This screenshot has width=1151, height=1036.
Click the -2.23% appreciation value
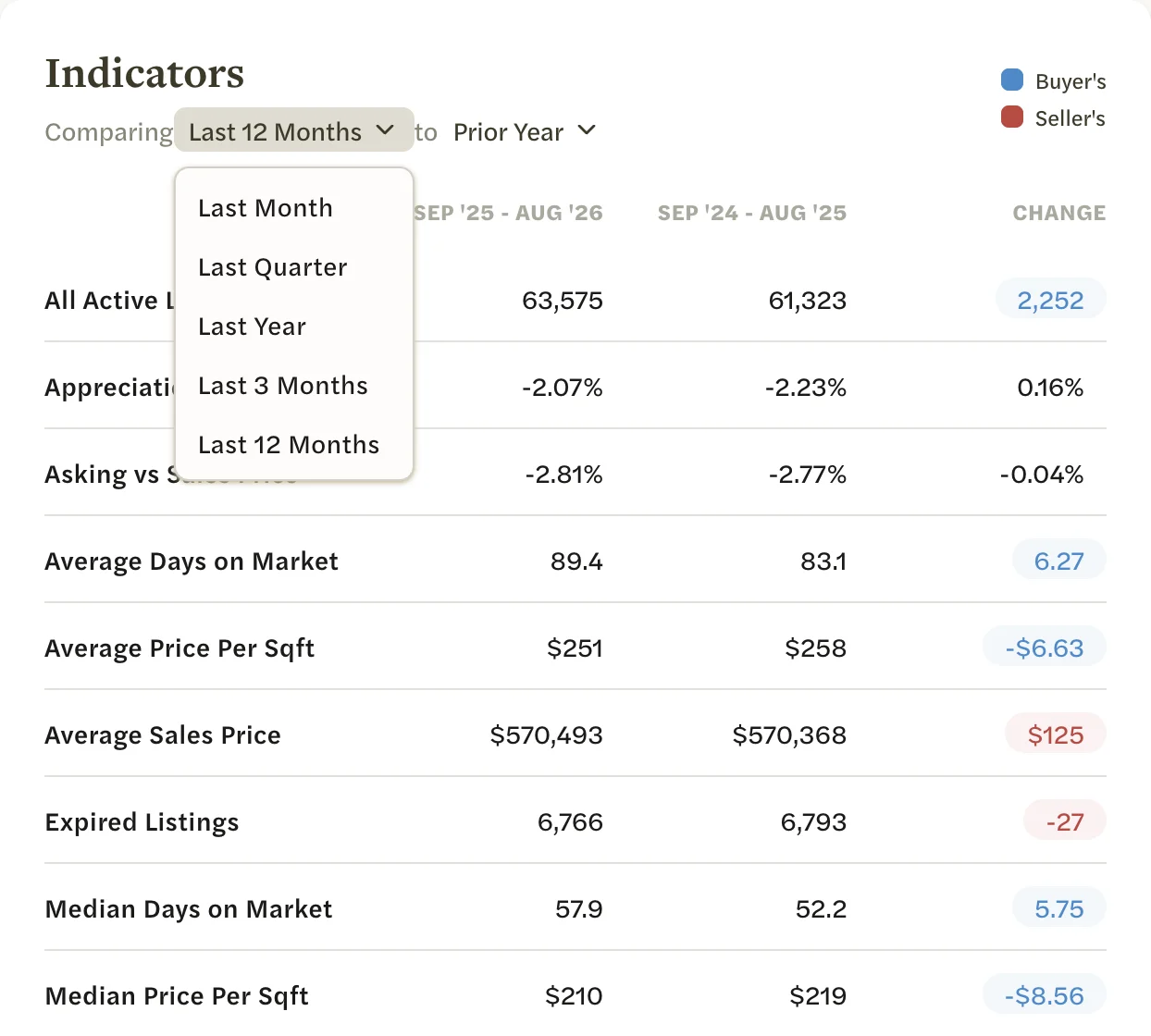(x=806, y=388)
